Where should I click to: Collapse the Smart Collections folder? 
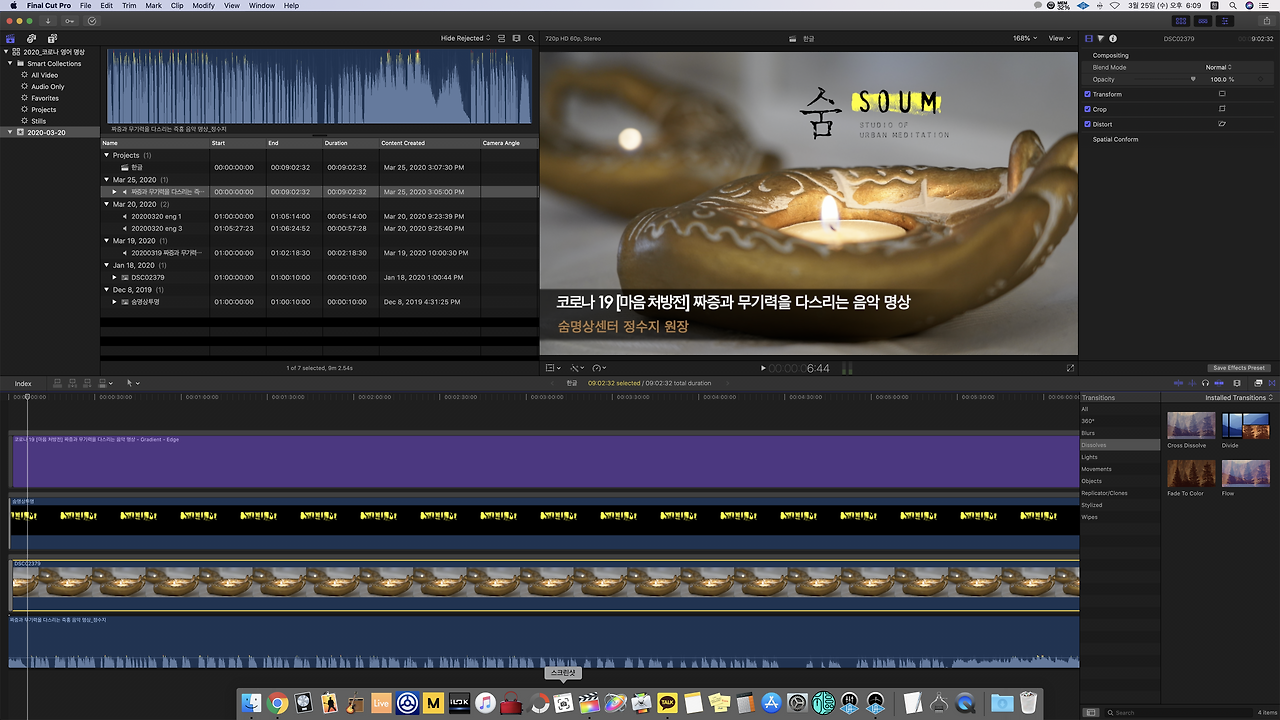point(10,63)
